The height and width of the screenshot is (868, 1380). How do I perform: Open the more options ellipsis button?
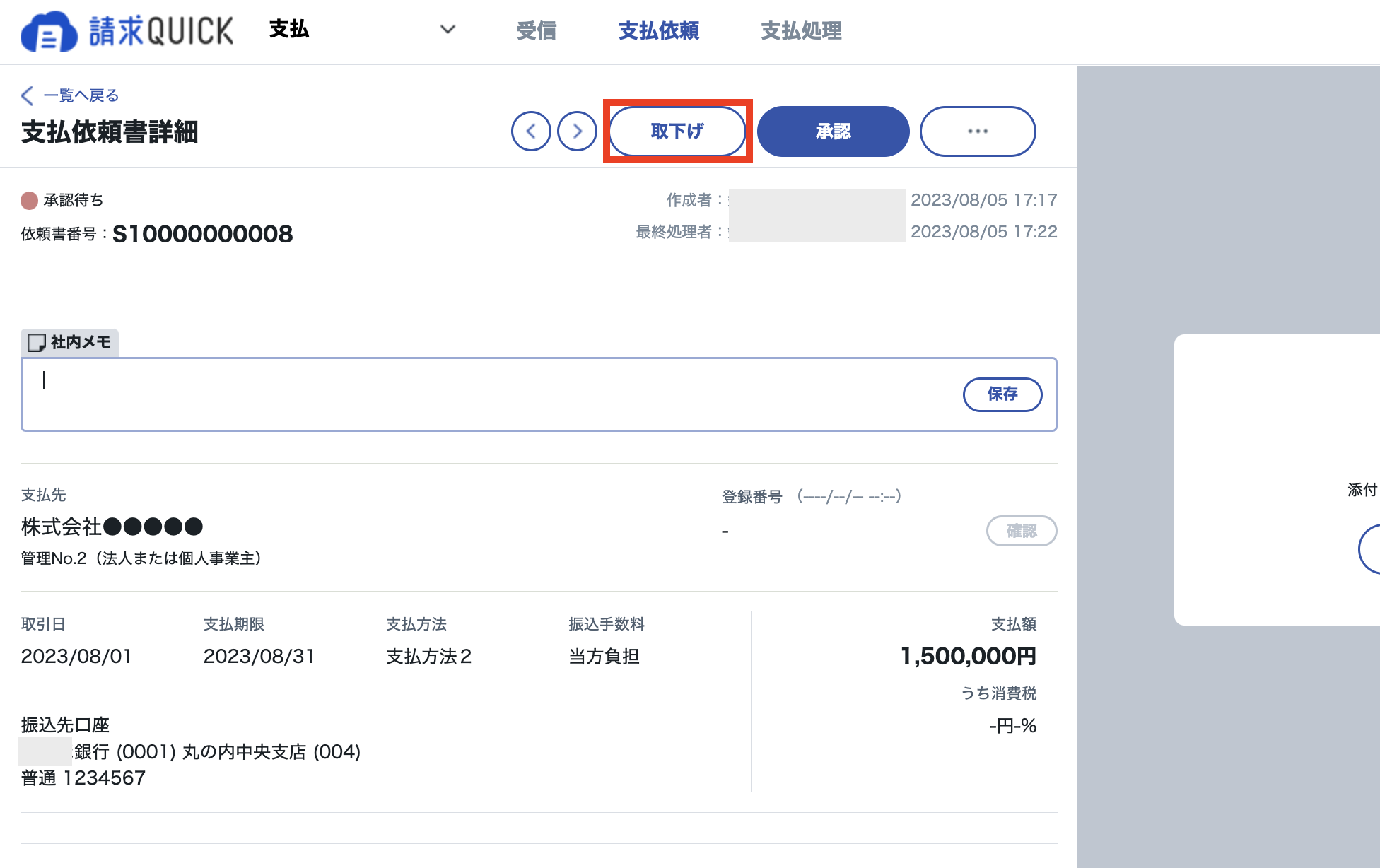click(978, 131)
